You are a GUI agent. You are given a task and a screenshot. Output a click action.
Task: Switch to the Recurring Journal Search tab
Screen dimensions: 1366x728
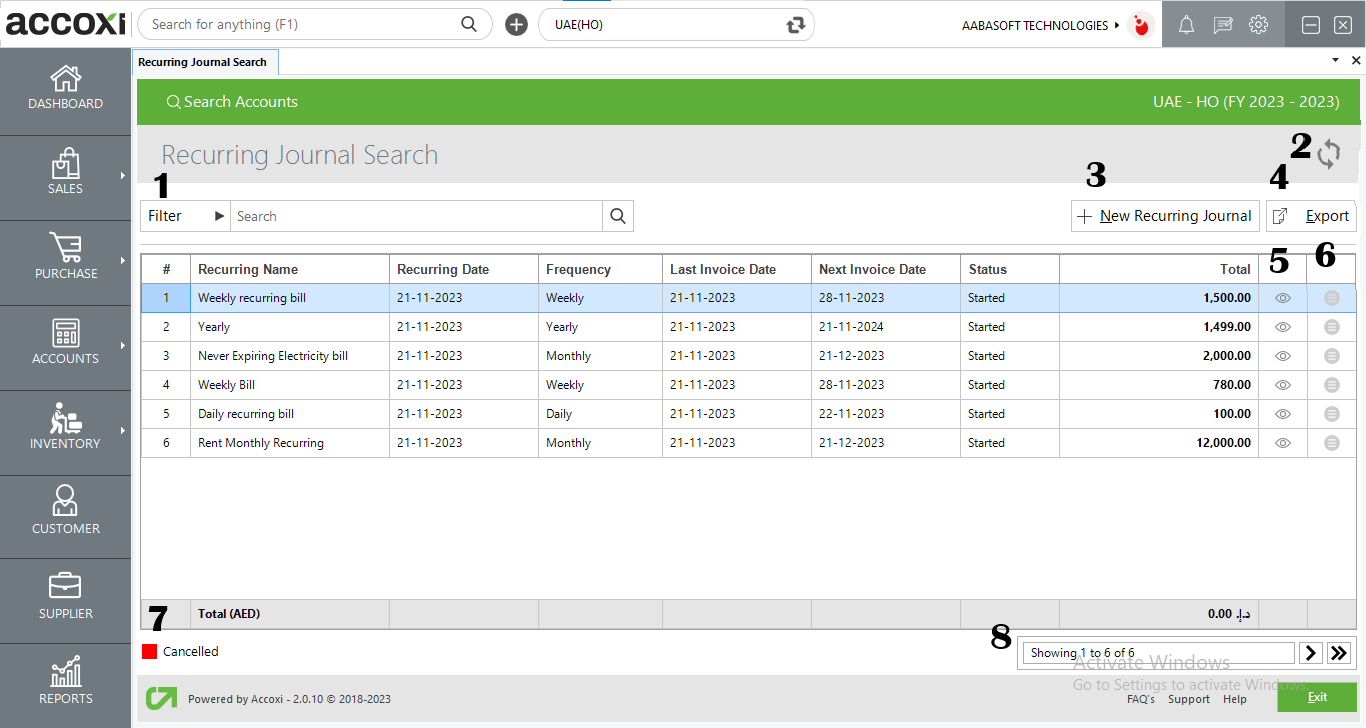[x=205, y=61]
